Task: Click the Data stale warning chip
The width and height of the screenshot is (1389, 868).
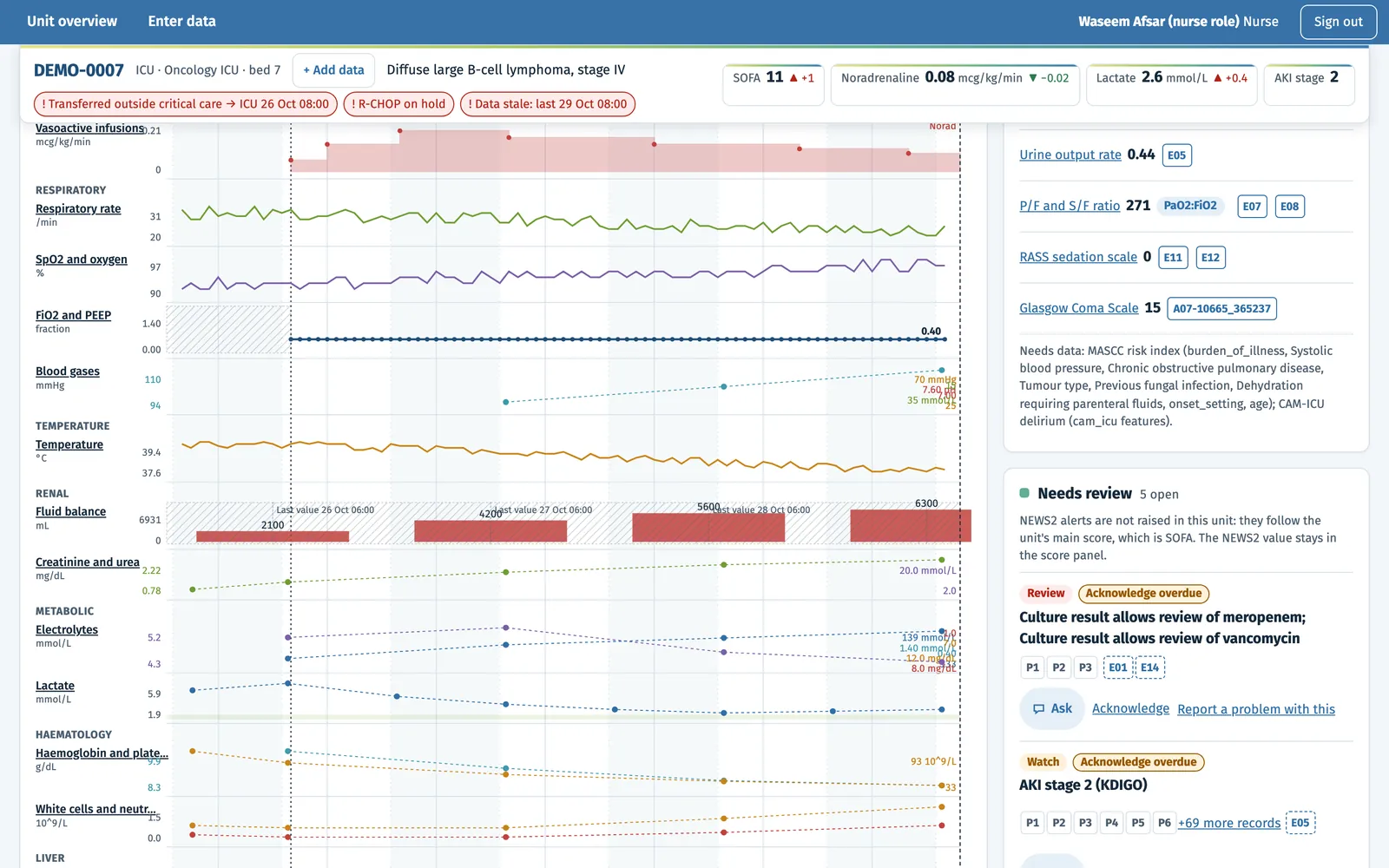Action: 548,104
